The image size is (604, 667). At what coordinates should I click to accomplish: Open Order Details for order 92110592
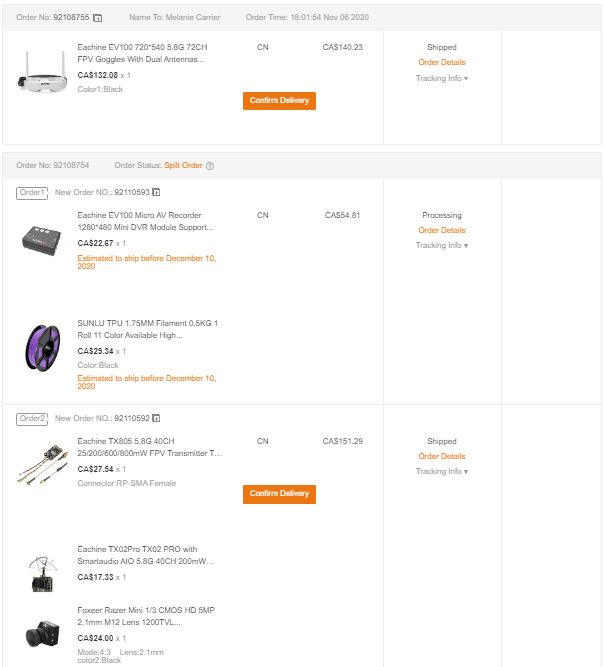tap(442, 456)
